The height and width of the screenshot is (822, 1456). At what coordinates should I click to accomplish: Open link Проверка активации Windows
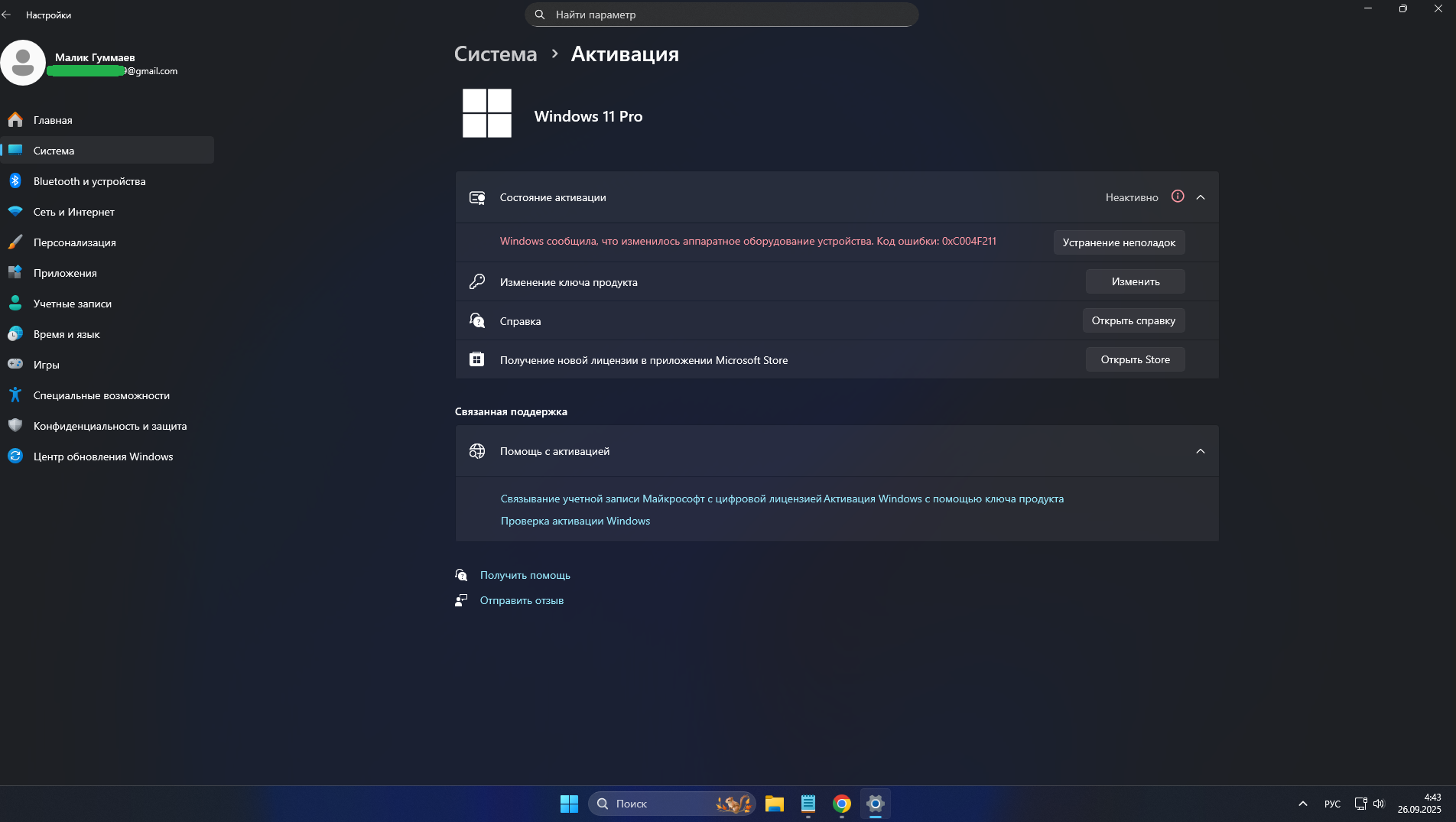(576, 521)
